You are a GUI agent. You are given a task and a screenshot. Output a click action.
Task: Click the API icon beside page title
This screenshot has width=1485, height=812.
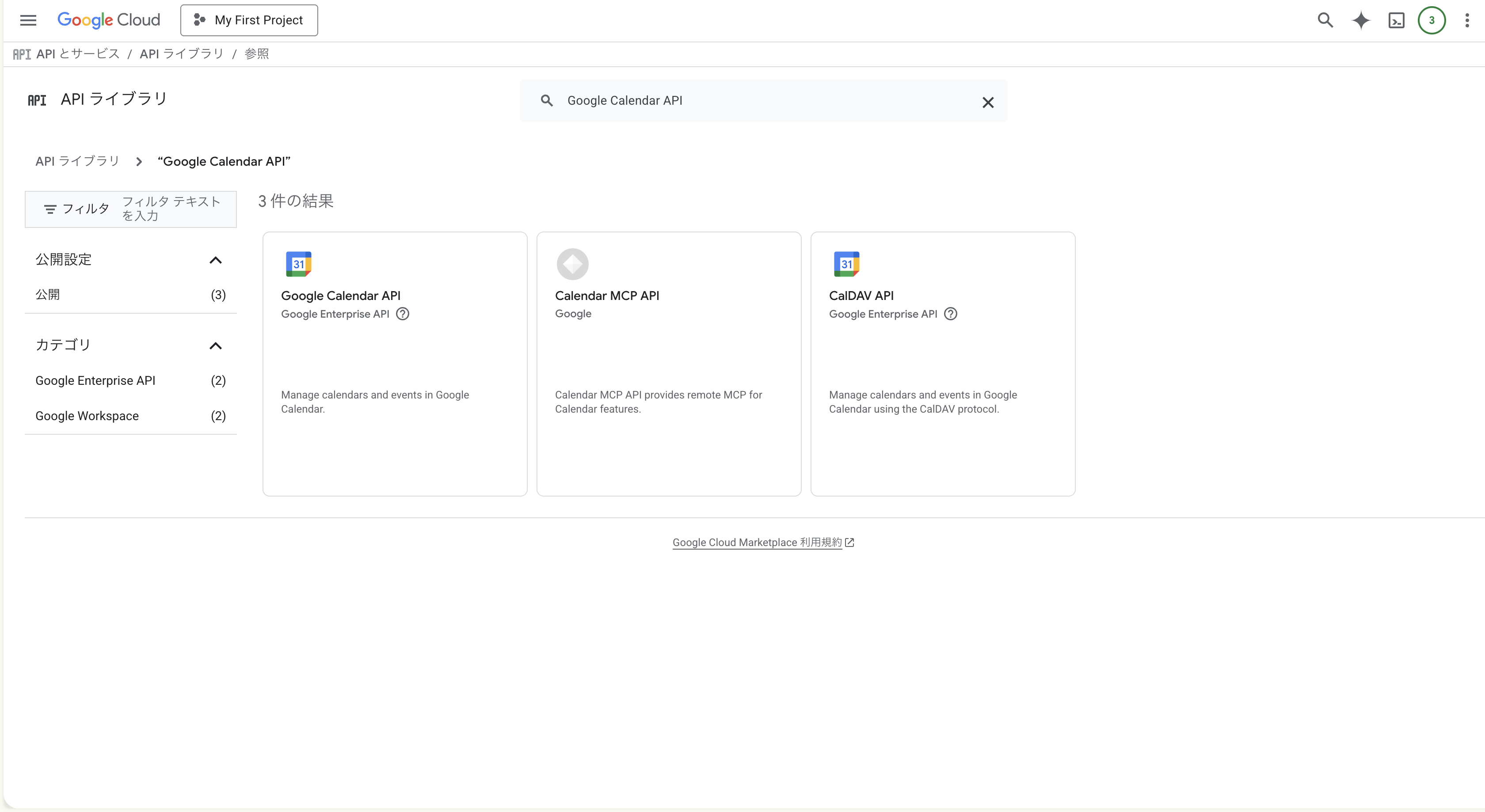pos(37,100)
